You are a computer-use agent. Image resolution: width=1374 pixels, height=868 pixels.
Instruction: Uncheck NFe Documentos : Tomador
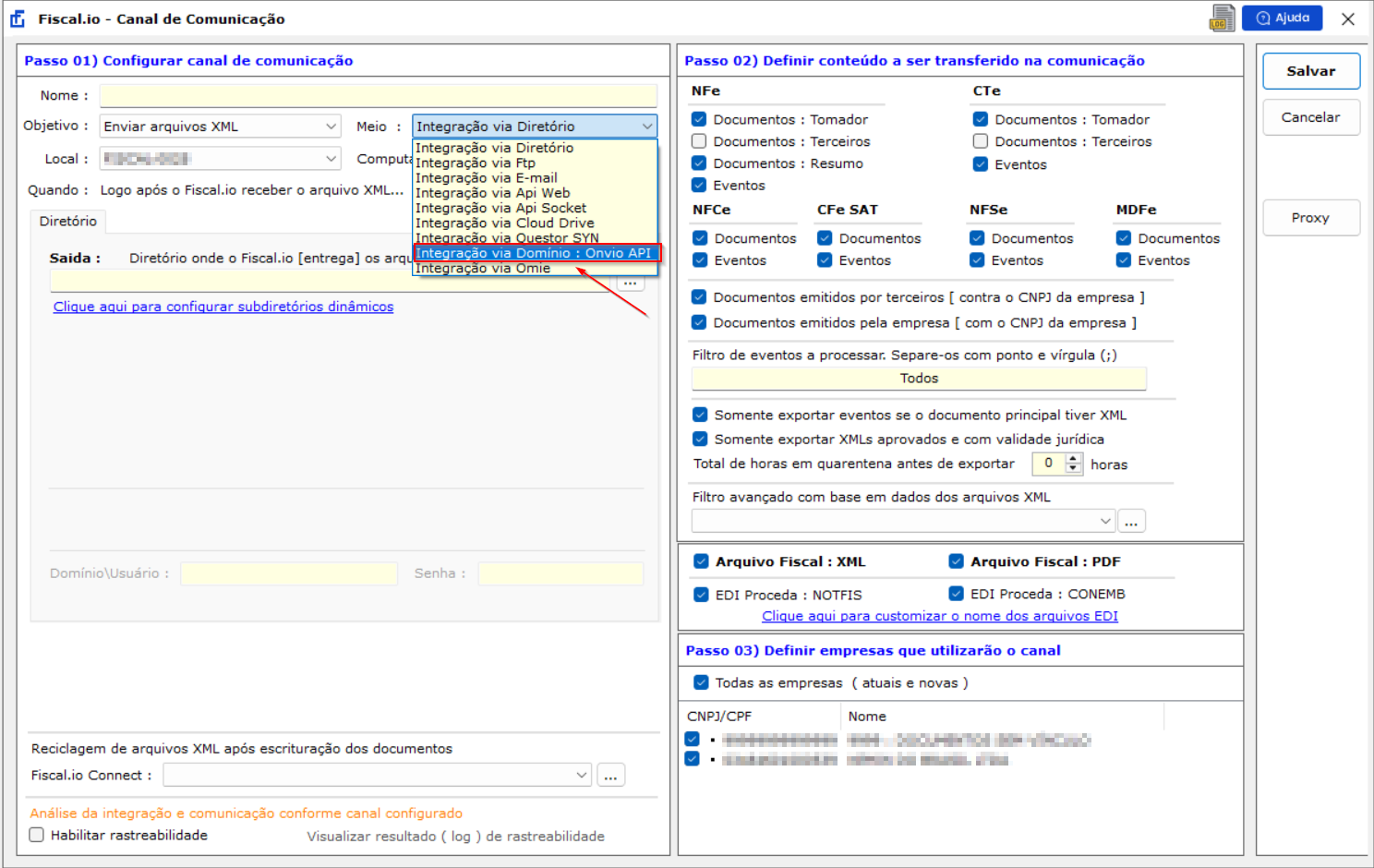point(699,119)
